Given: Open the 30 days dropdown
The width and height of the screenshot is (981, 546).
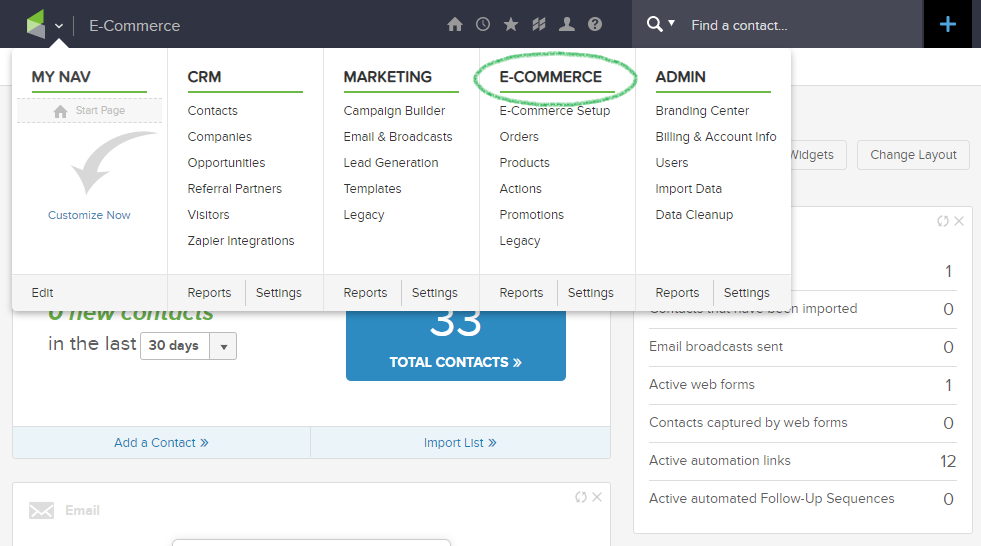Looking at the screenshot, I should click(188, 346).
